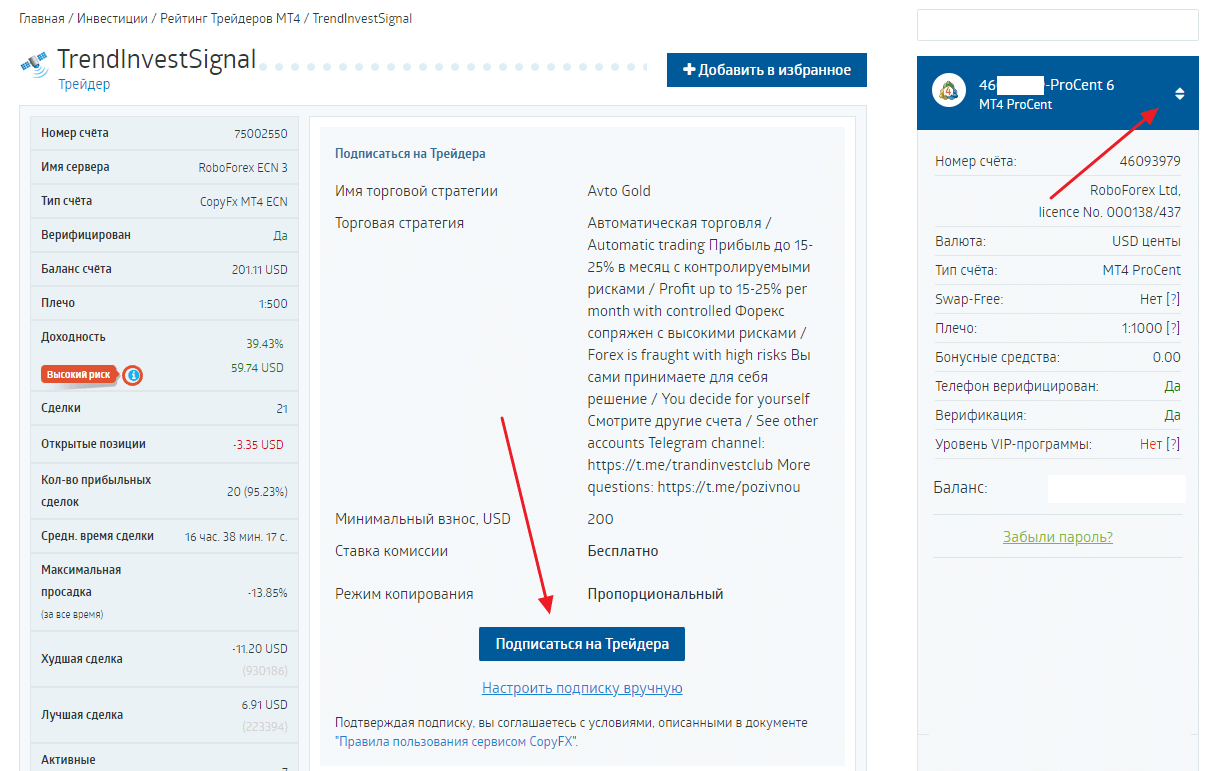The height and width of the screenshot is (771, 1211).
Task: Click the Баланс: label in right panel
Action: pyautogui.click(x=961, y=488)
